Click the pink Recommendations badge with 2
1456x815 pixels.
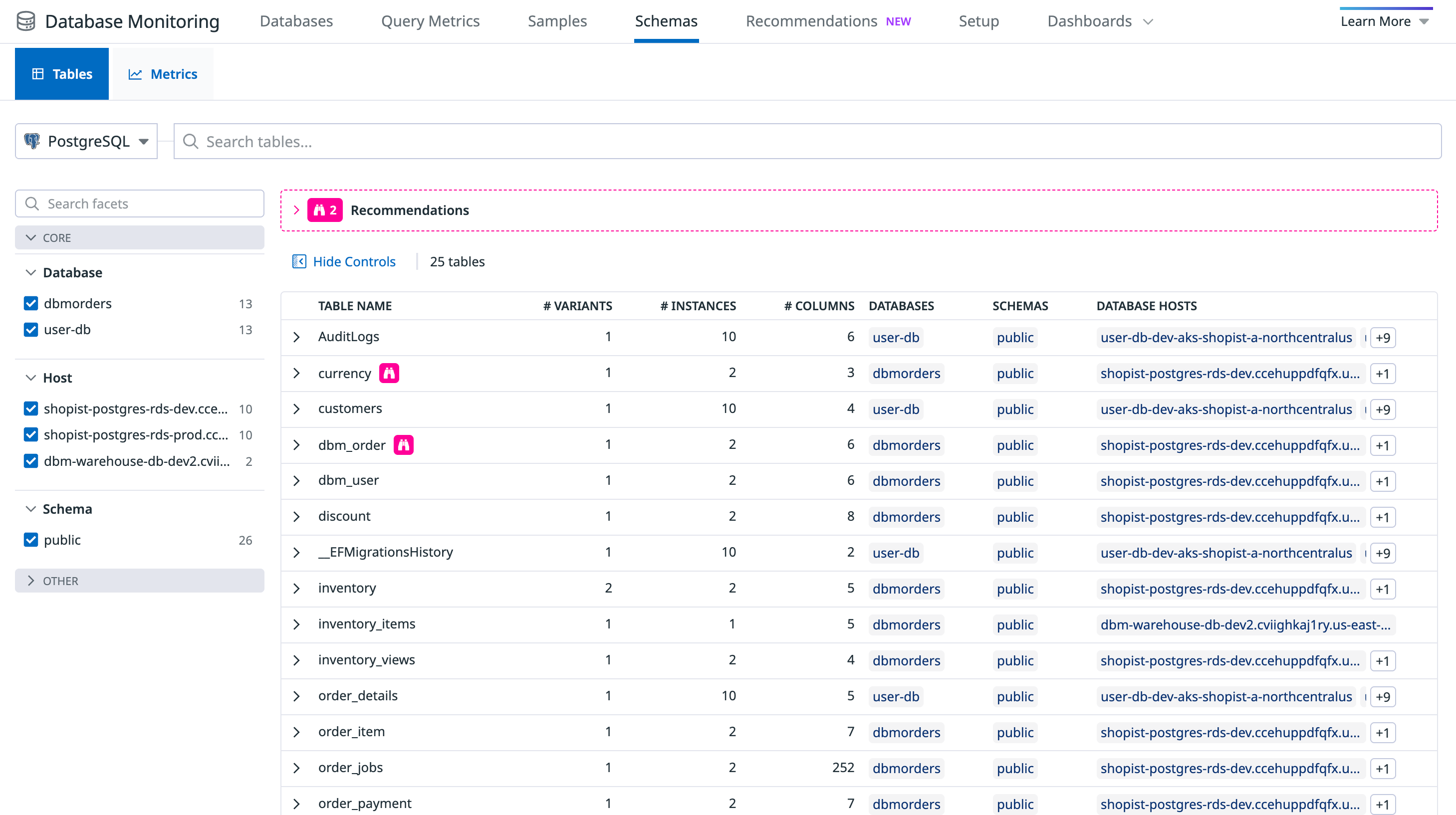(325, 210)
